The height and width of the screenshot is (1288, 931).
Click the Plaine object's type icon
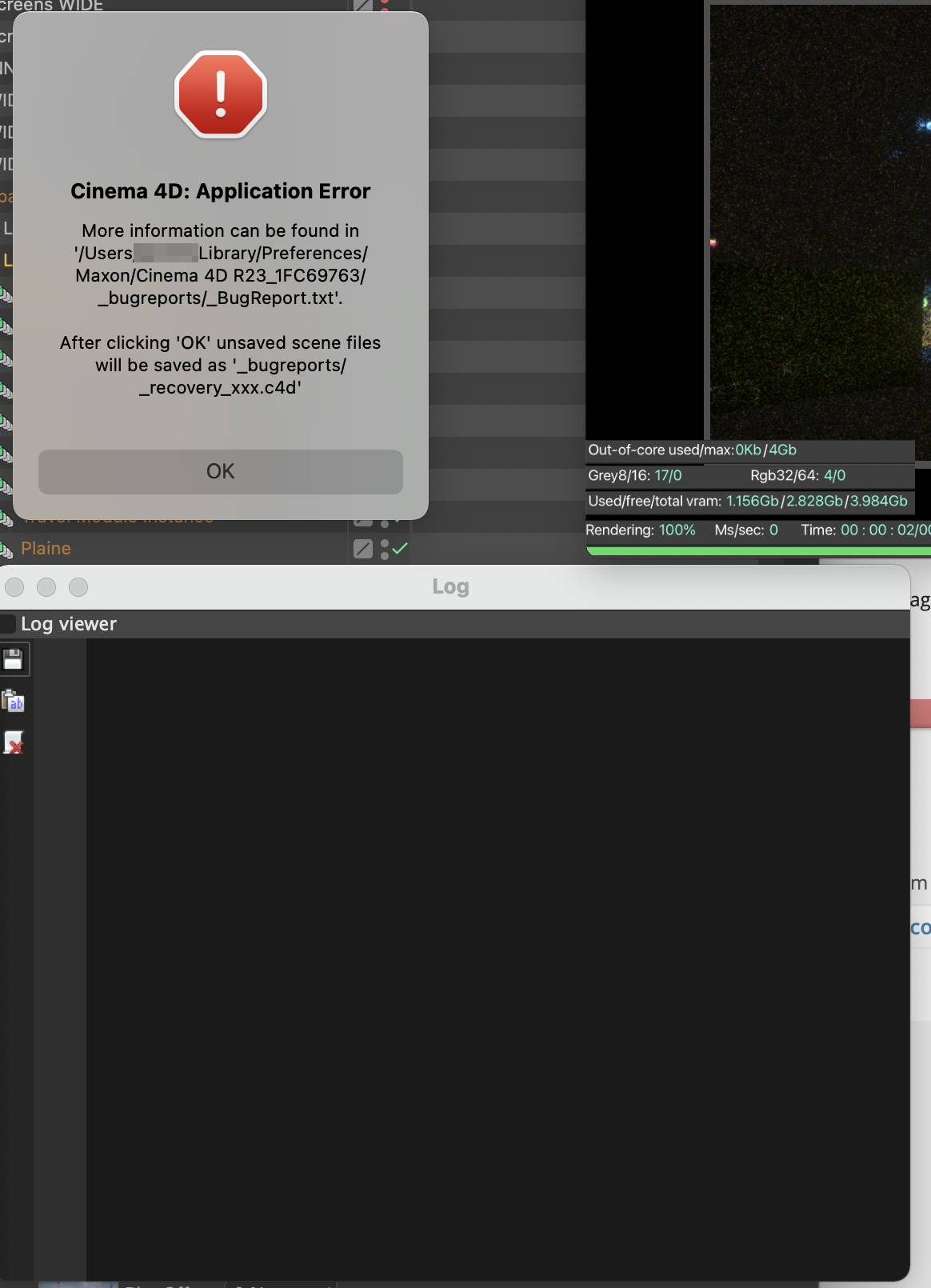pyautogui.click(x=6, y=550)
